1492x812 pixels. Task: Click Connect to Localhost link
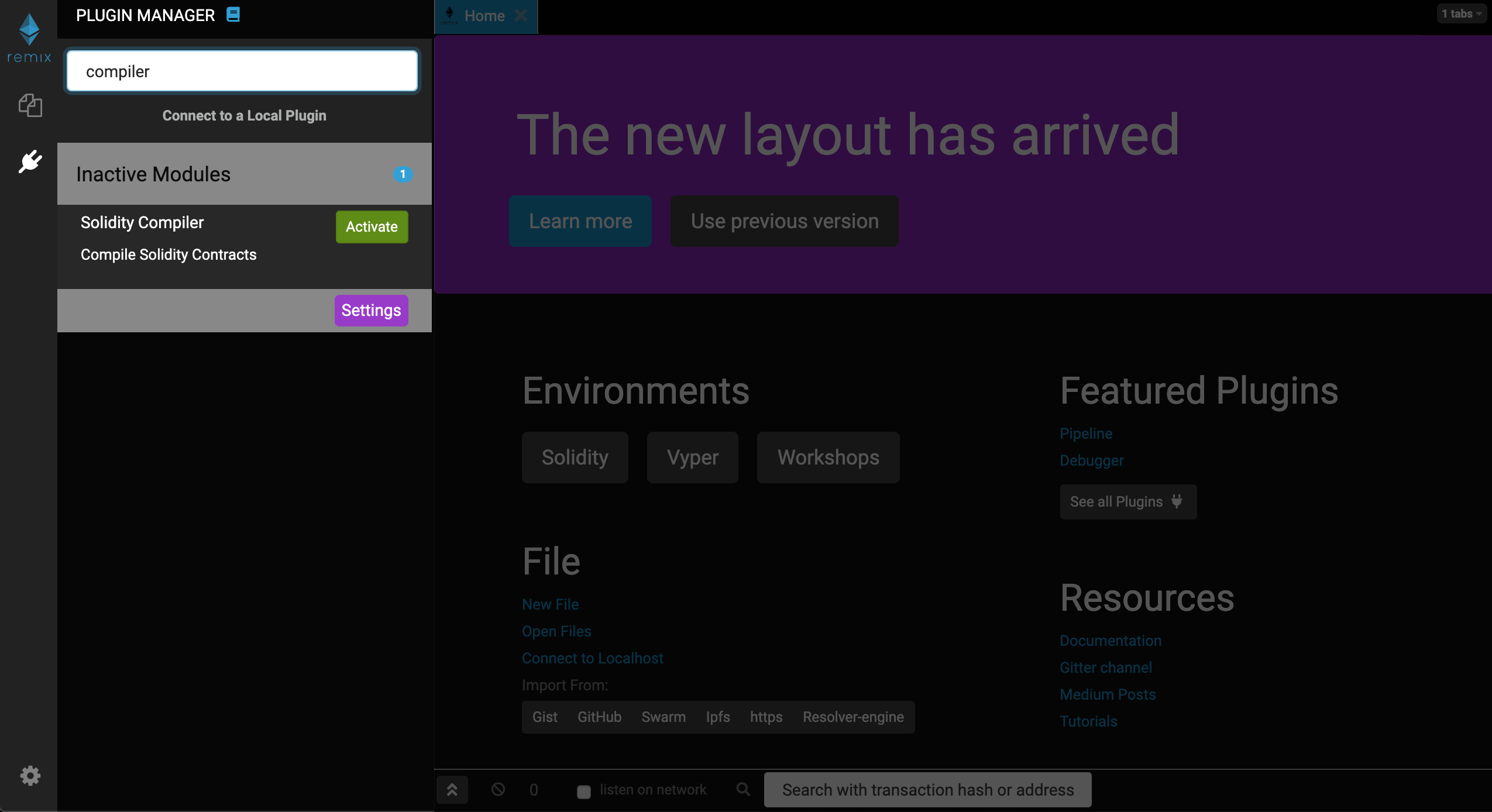[x=593, y=658]
